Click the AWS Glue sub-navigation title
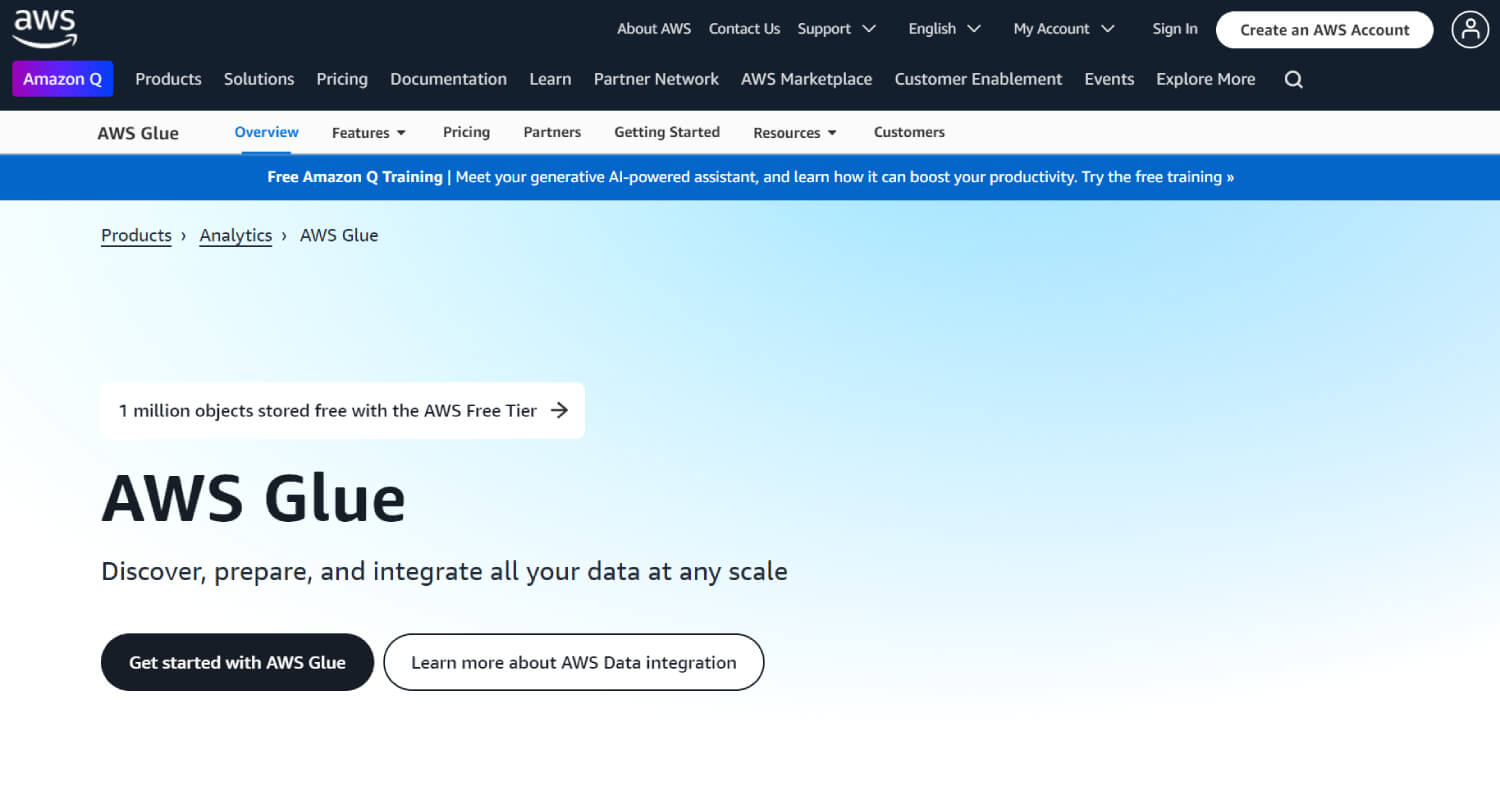The width and height of the screenshot is (1500, 800). click(138, 133)
